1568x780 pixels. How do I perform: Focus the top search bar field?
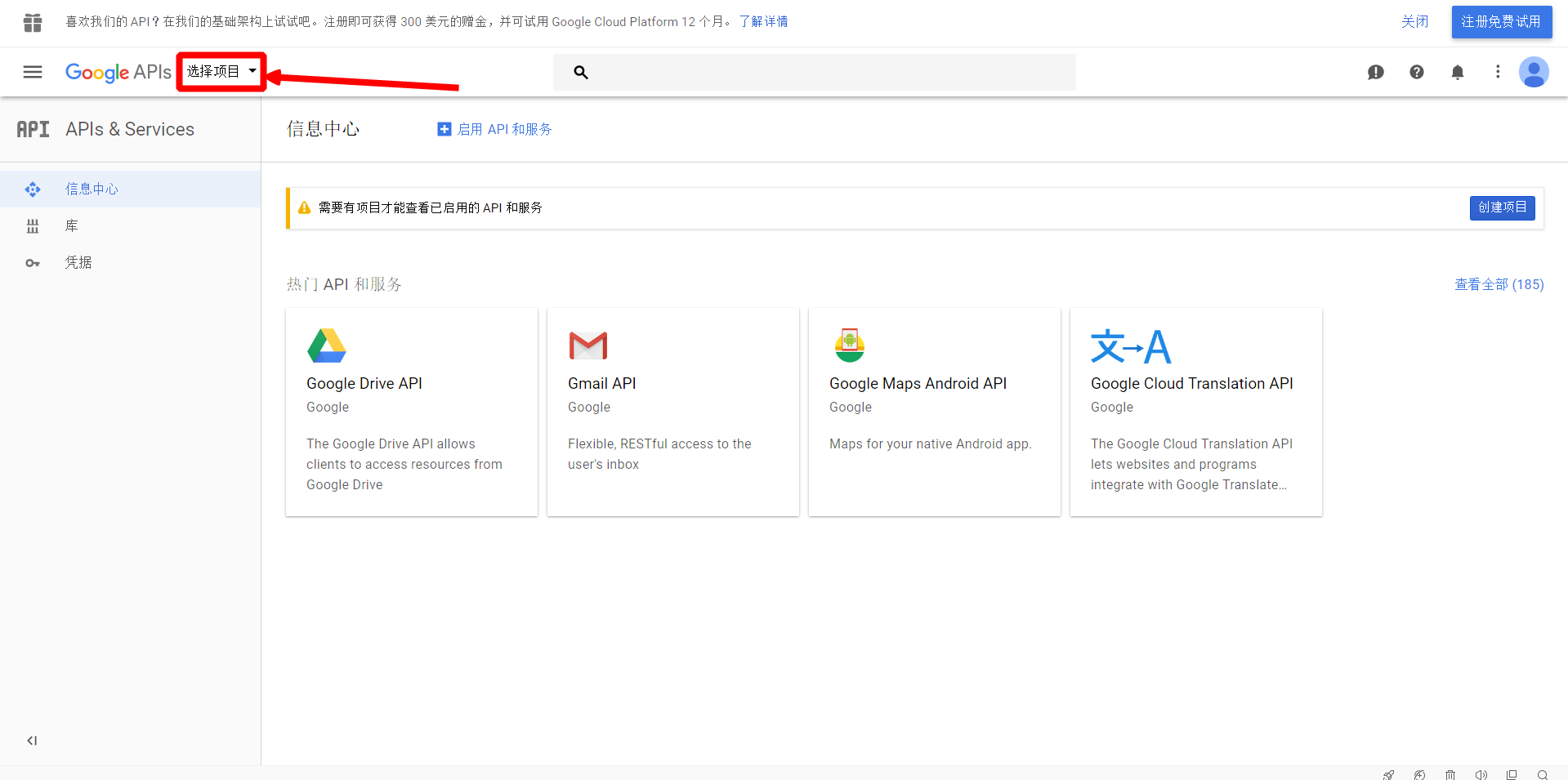click(x=815, y=72)
